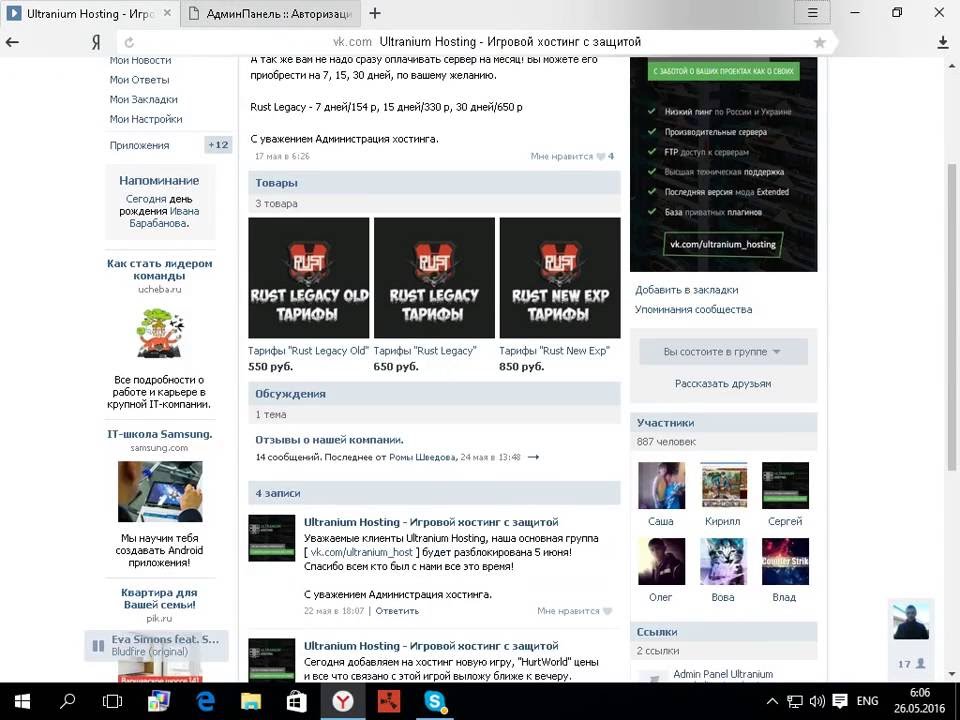The image size is (960, 720).
Task: Open vk.com/ultranium_host link in post
Action: [362, 552]
